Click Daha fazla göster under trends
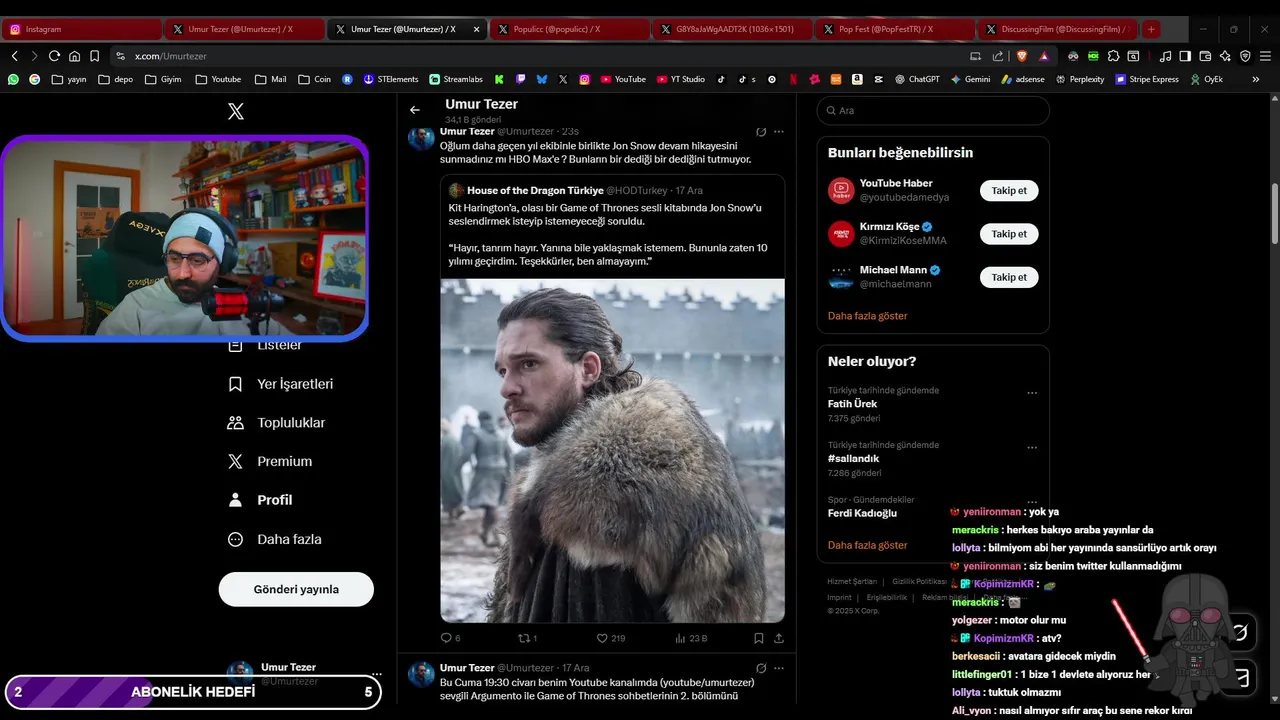Image resolution: width=1280 pixels, height=720 pixels. (x=867, y=545)
